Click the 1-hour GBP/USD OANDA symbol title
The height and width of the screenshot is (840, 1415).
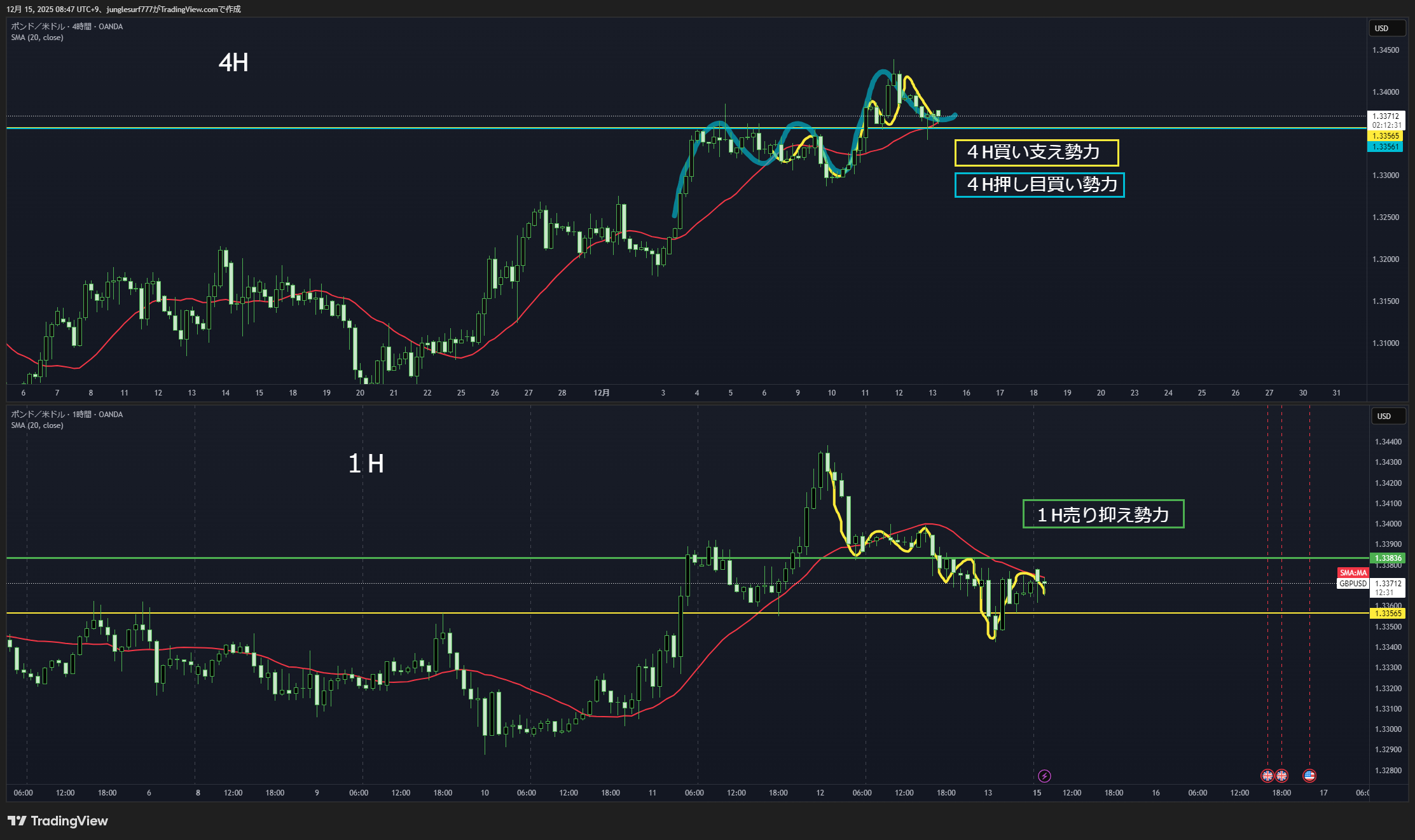[67, 415]
